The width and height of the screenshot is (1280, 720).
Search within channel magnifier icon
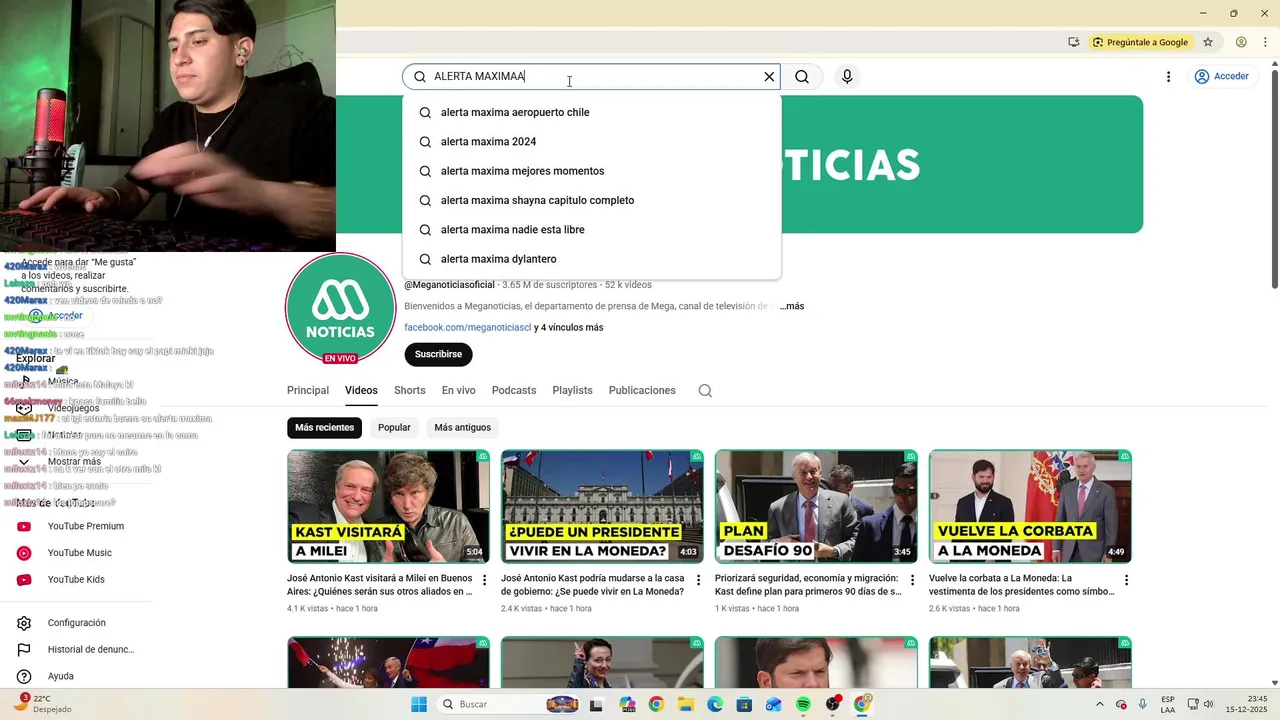pos(705,391)
